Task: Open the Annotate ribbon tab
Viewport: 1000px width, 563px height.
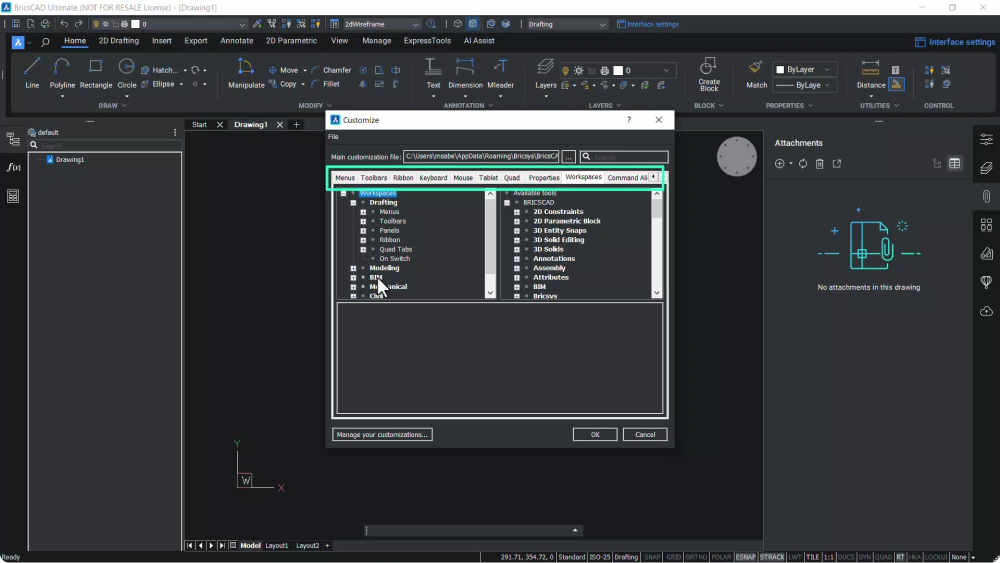Action: pyautogui.click(x=237, y=41)
